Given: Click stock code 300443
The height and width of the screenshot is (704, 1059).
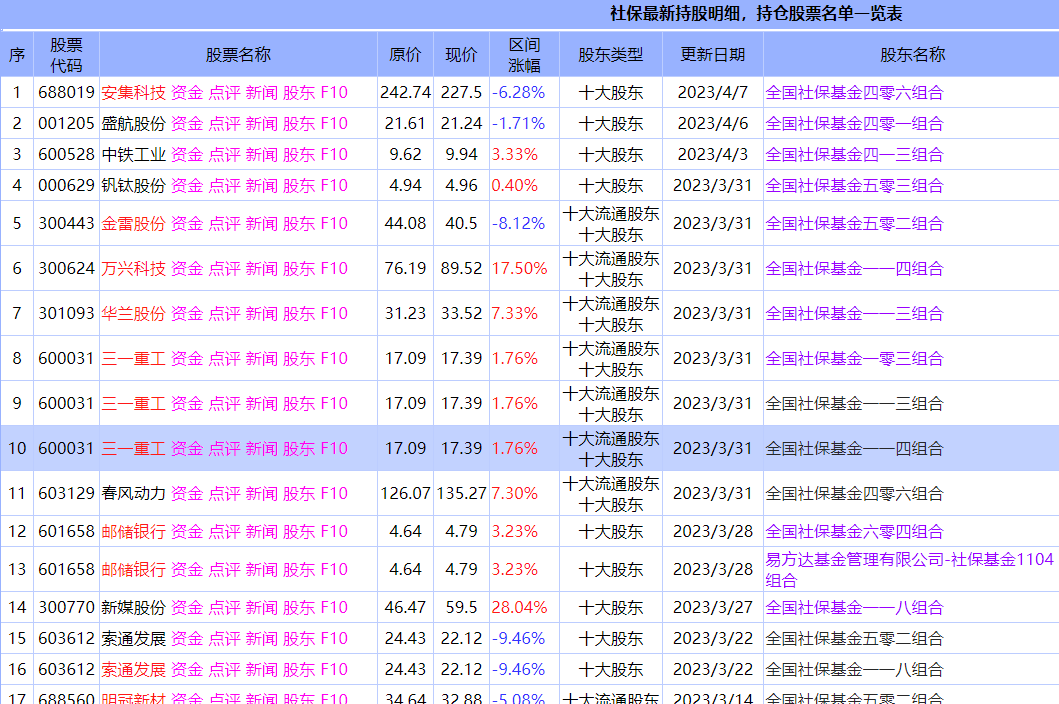Looking at the screenshot, I should point(66,224).
